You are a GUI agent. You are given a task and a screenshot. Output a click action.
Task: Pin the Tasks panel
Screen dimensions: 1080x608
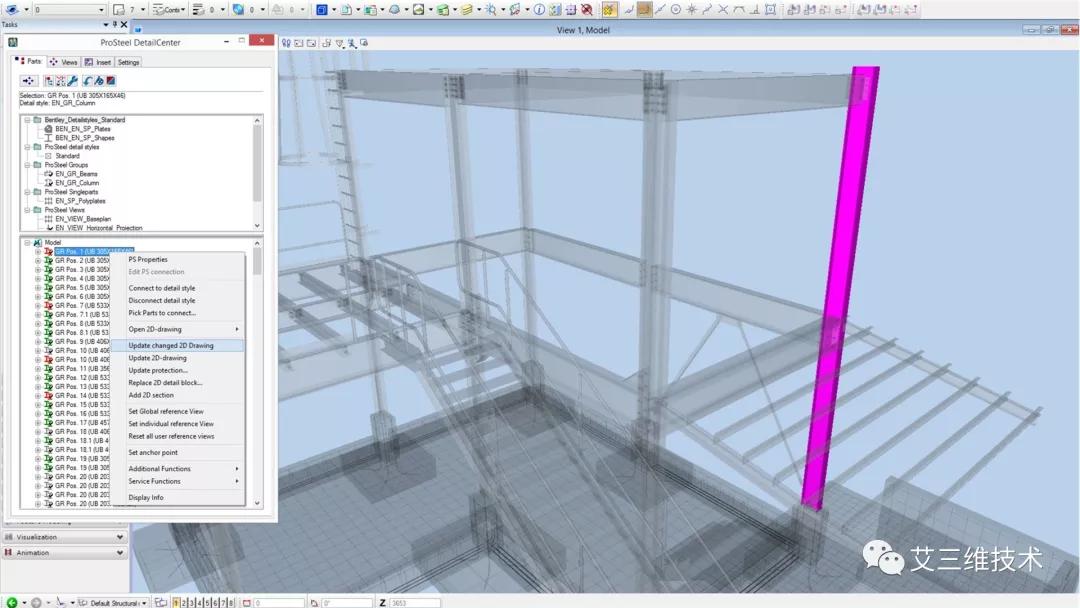coord(114,24)
